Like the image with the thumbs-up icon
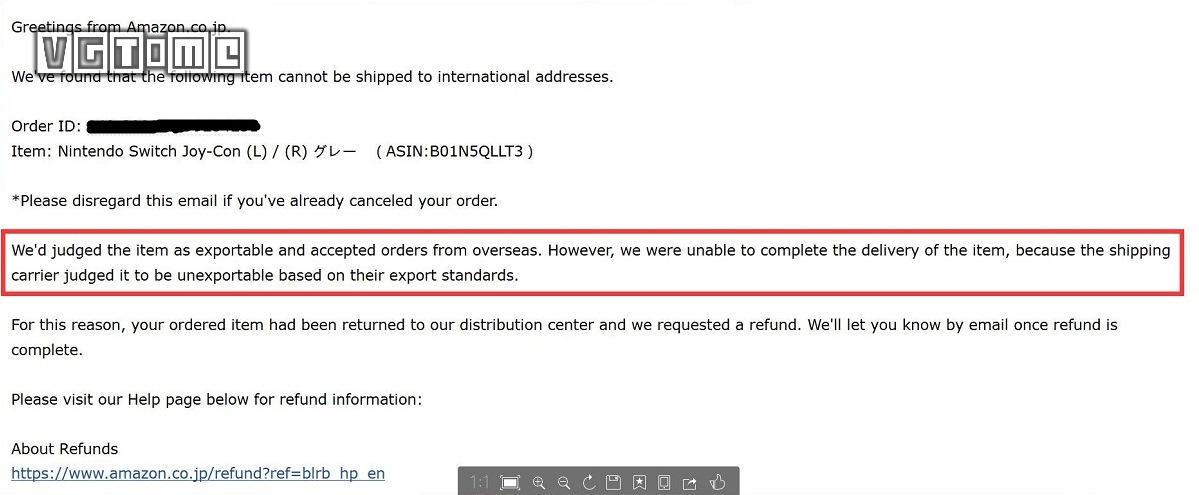Image resolution: width=1199 pixels, height=495 pixels. (x=716, y=483)
